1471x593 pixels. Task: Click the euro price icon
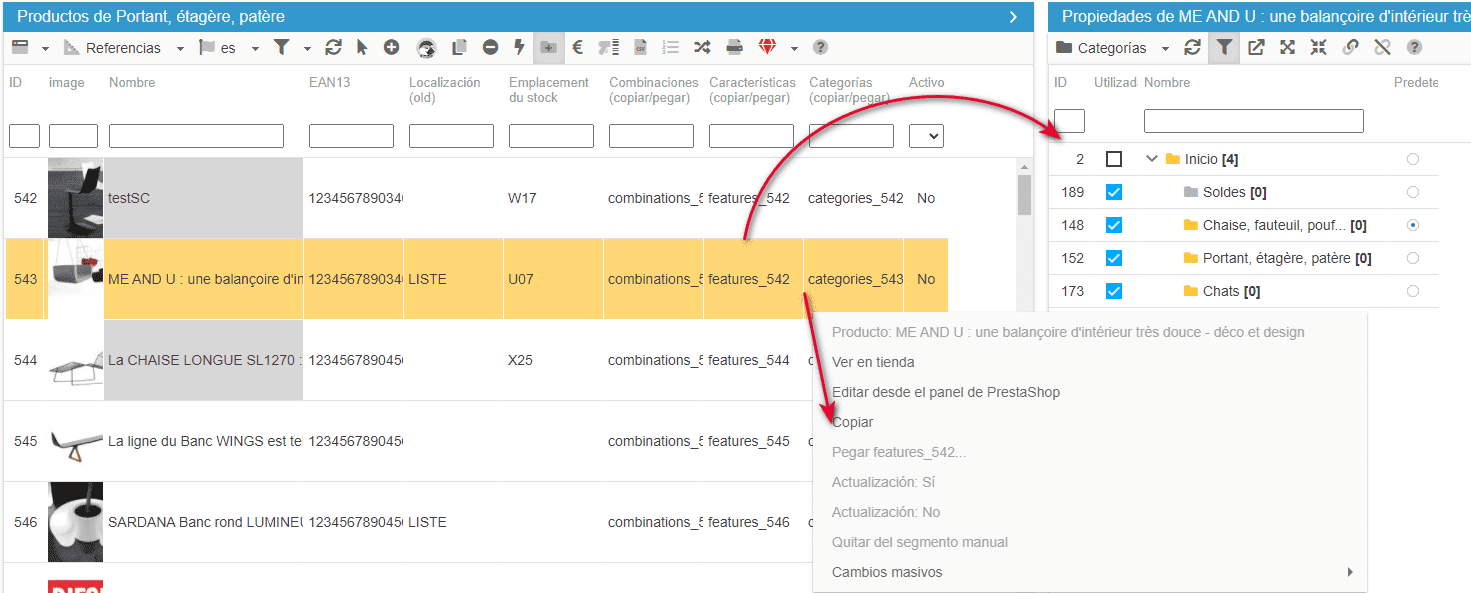click(578, 47)
